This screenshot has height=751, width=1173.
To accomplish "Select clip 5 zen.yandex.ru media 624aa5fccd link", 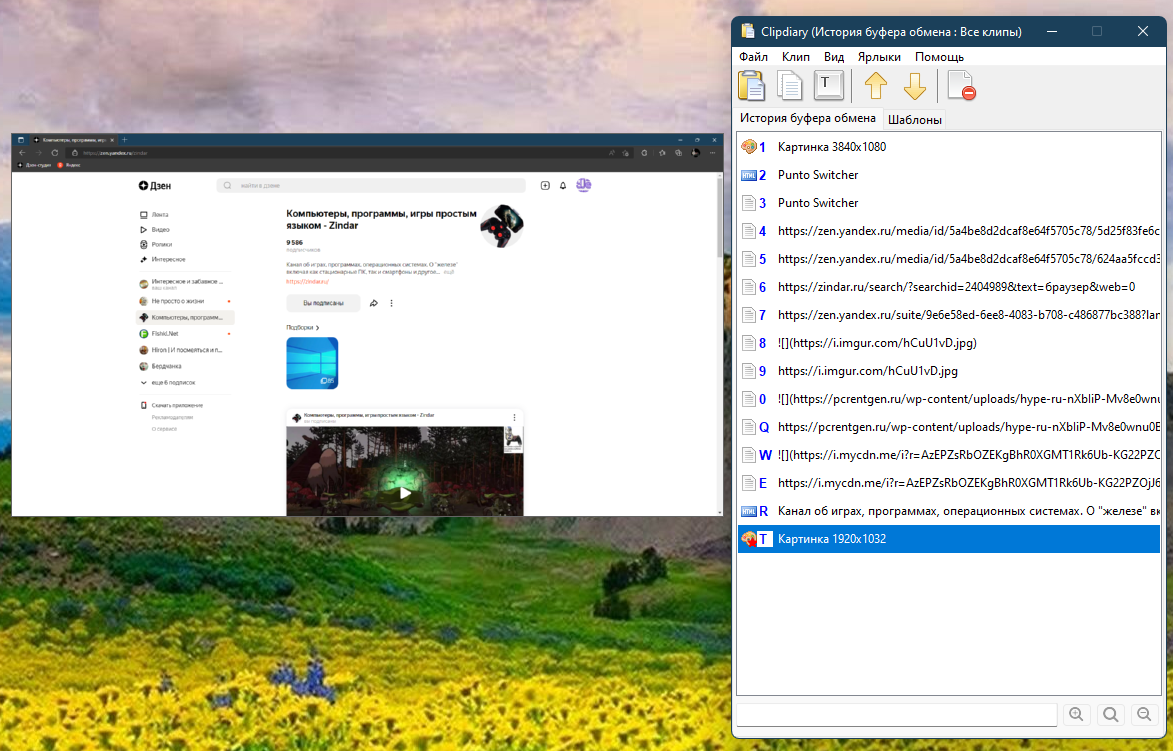I will pos(949,259).
